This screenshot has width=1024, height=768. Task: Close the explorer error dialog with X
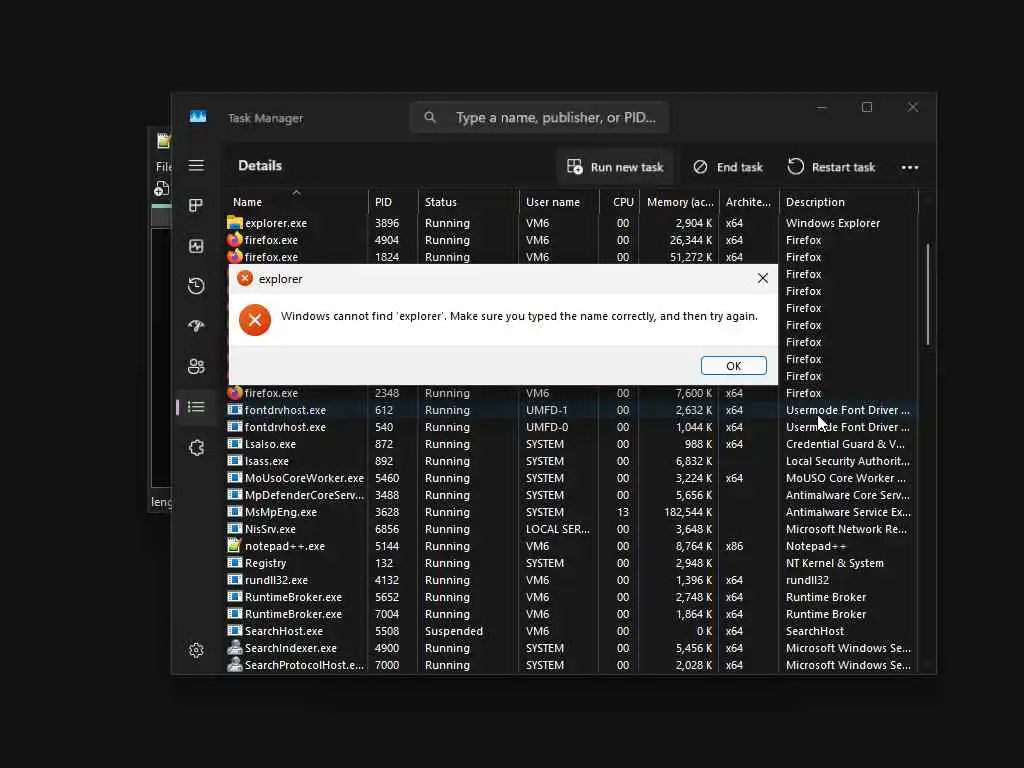pos(762,278)
